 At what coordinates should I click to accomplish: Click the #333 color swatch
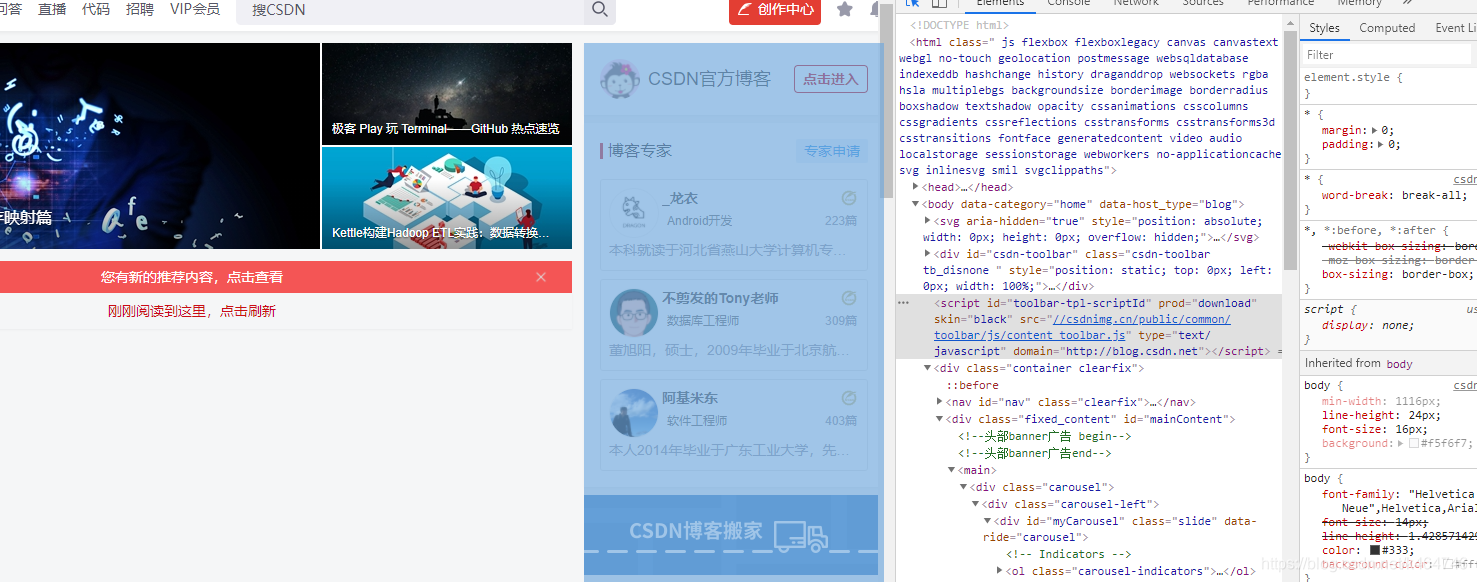tap(1375, 550)
